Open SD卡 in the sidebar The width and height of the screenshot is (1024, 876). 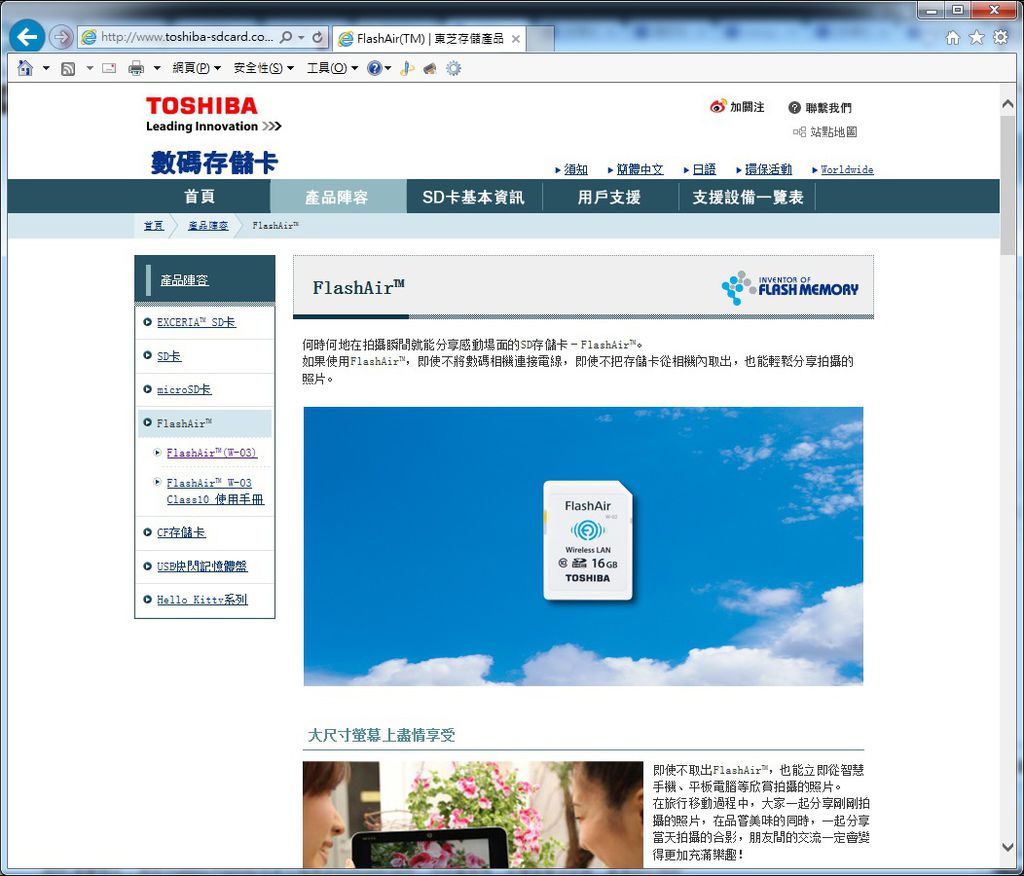(x=168, y=356)
